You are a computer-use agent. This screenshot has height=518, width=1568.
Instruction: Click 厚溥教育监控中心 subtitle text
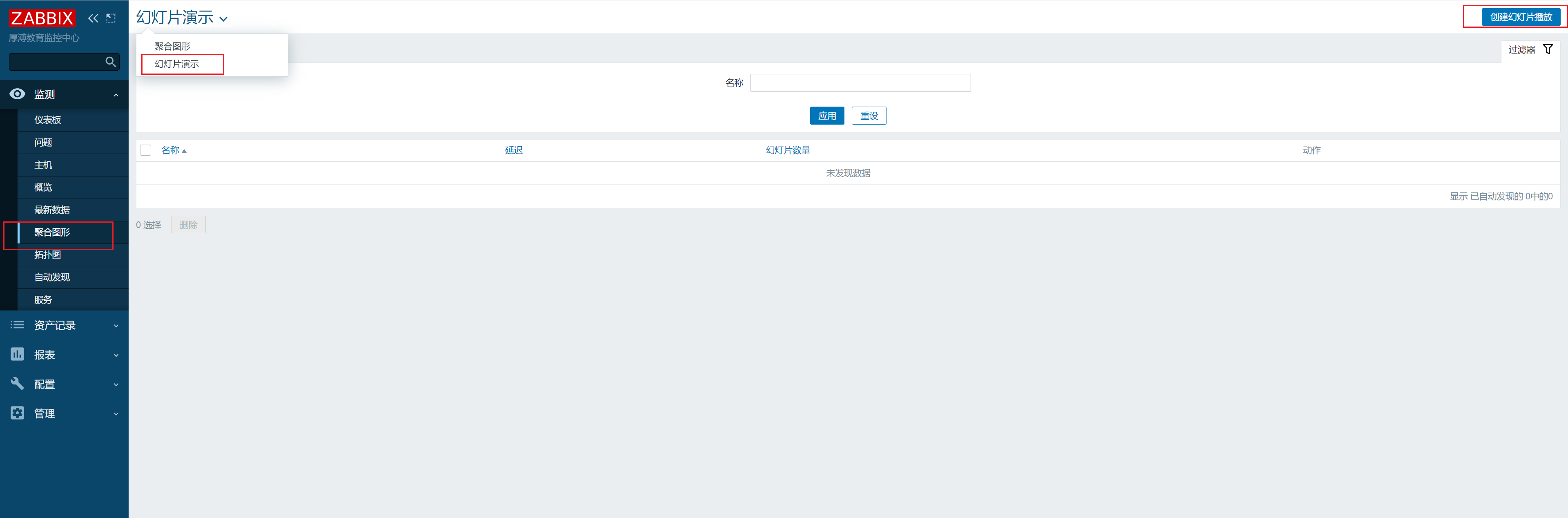[44, 38]
